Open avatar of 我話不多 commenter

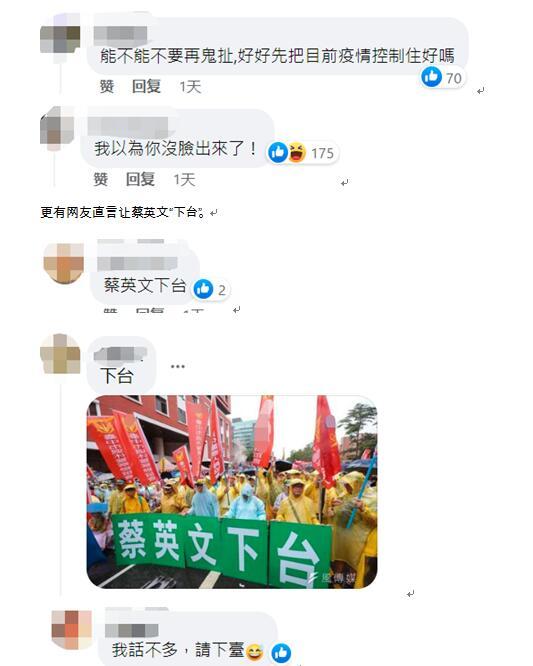[x=71, y=630]
